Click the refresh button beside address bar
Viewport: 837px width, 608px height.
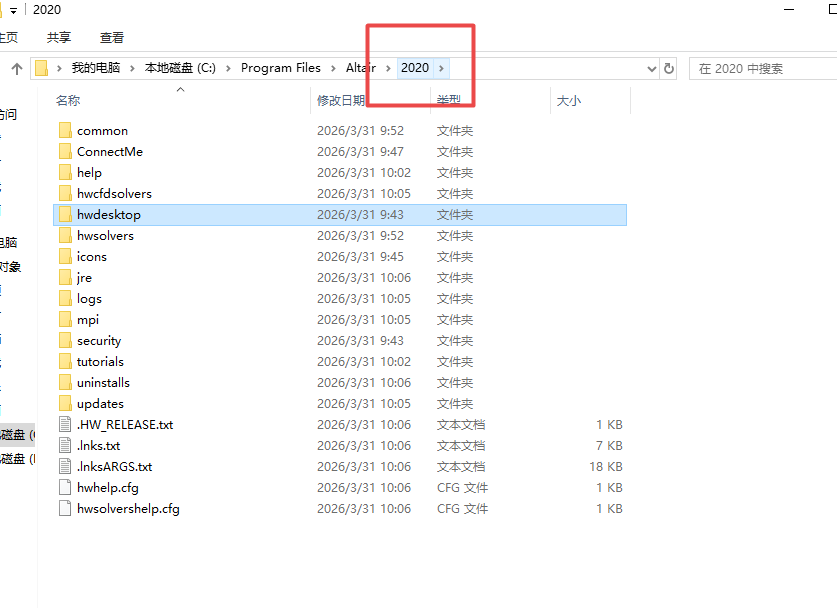tap(669, 69)
